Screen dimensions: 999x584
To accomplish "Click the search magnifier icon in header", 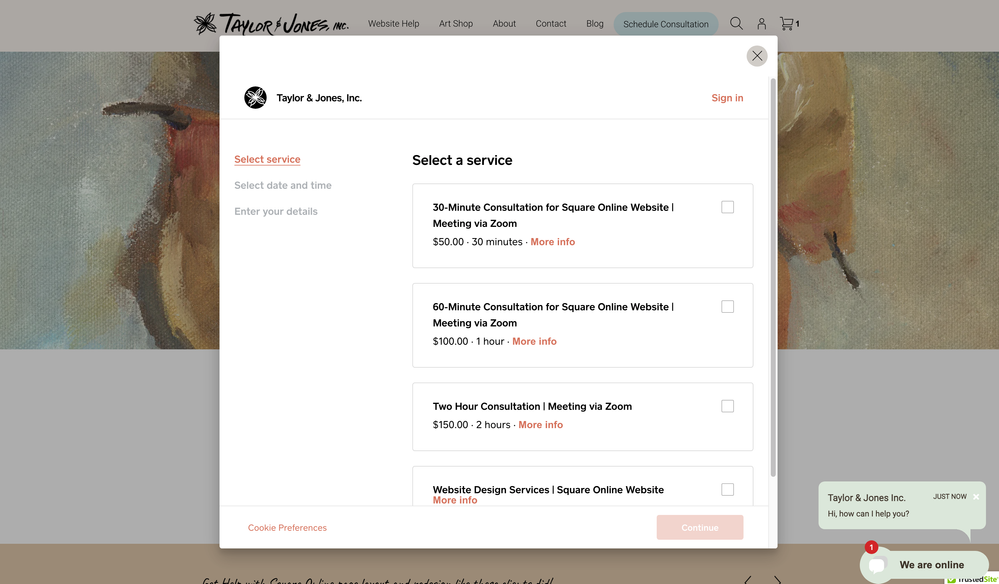I will click(736, 23).
